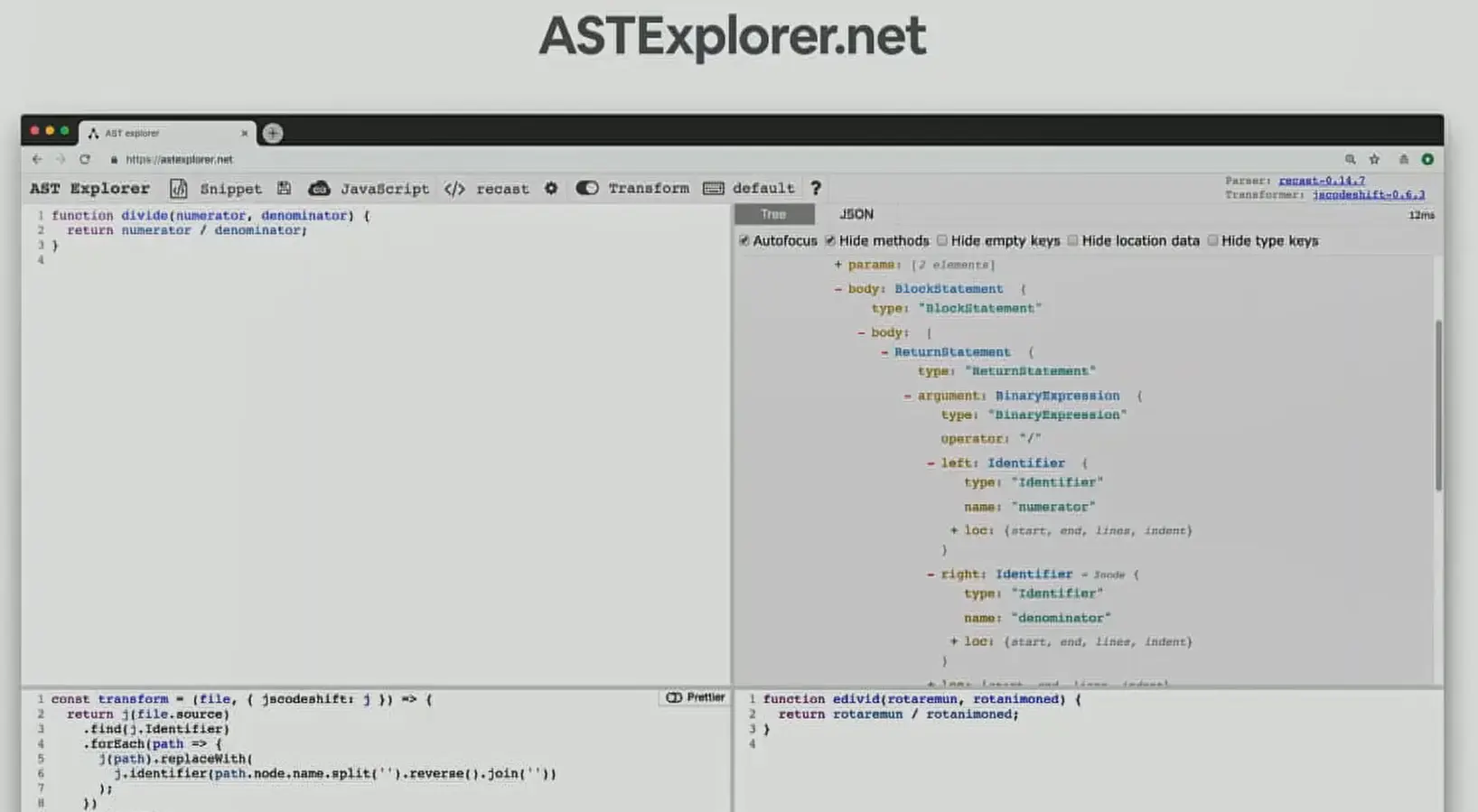Open the JavaScript language menu

click(x=385, y=188)
